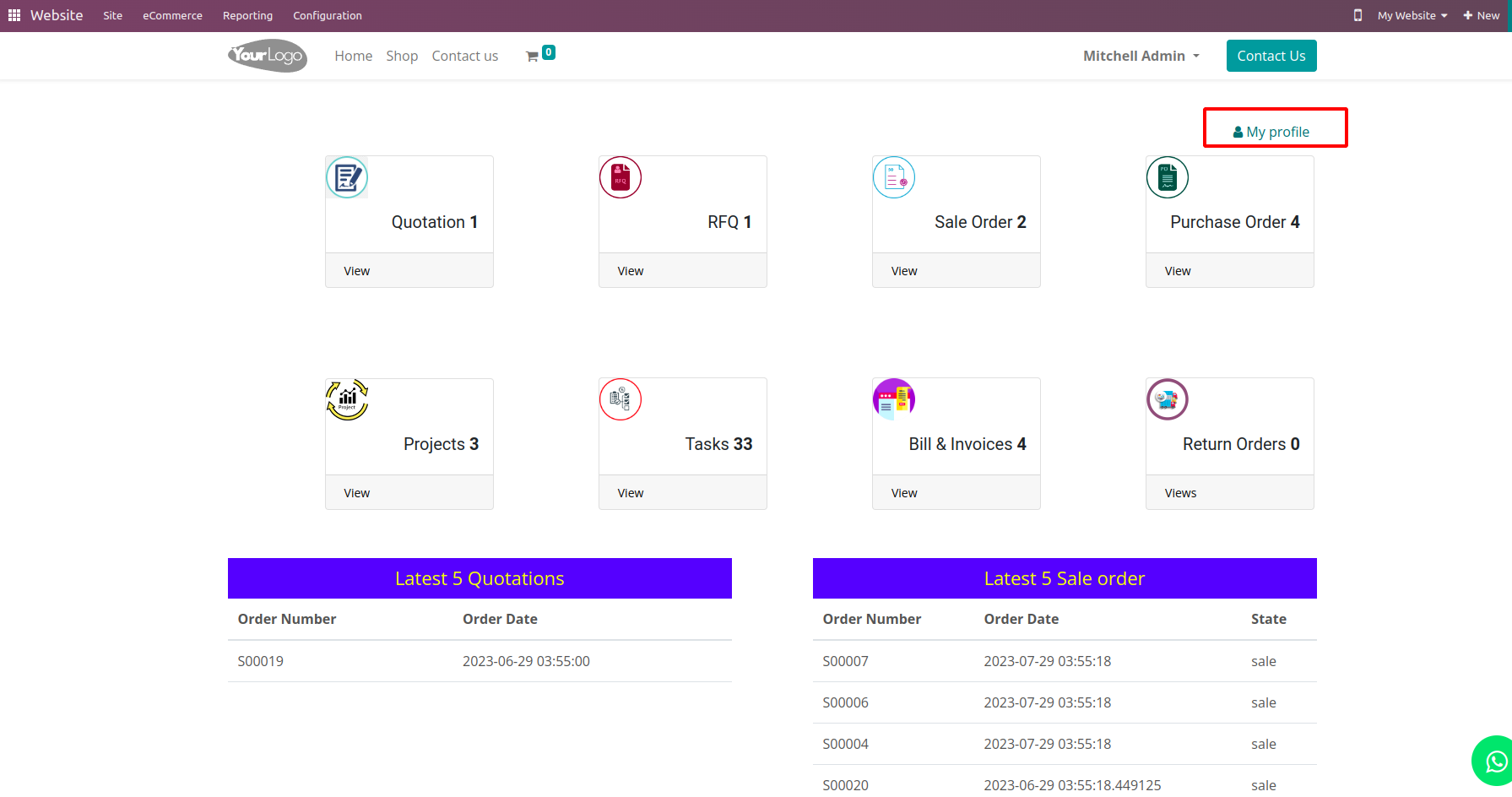Open the Contact us nav link
The image size is (1512, 797).
(465, 56)
